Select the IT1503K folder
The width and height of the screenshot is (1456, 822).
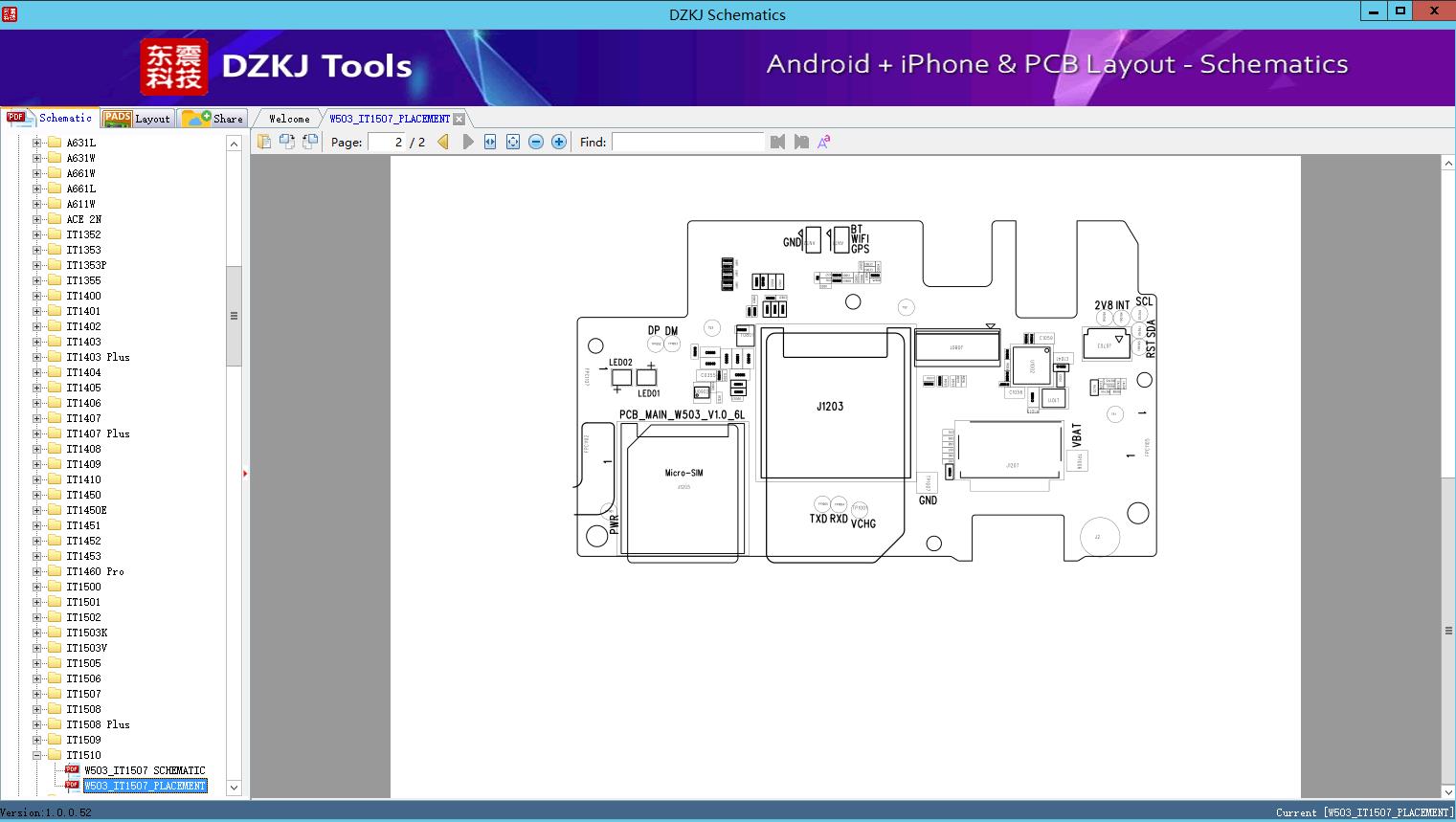click(87, 633)
